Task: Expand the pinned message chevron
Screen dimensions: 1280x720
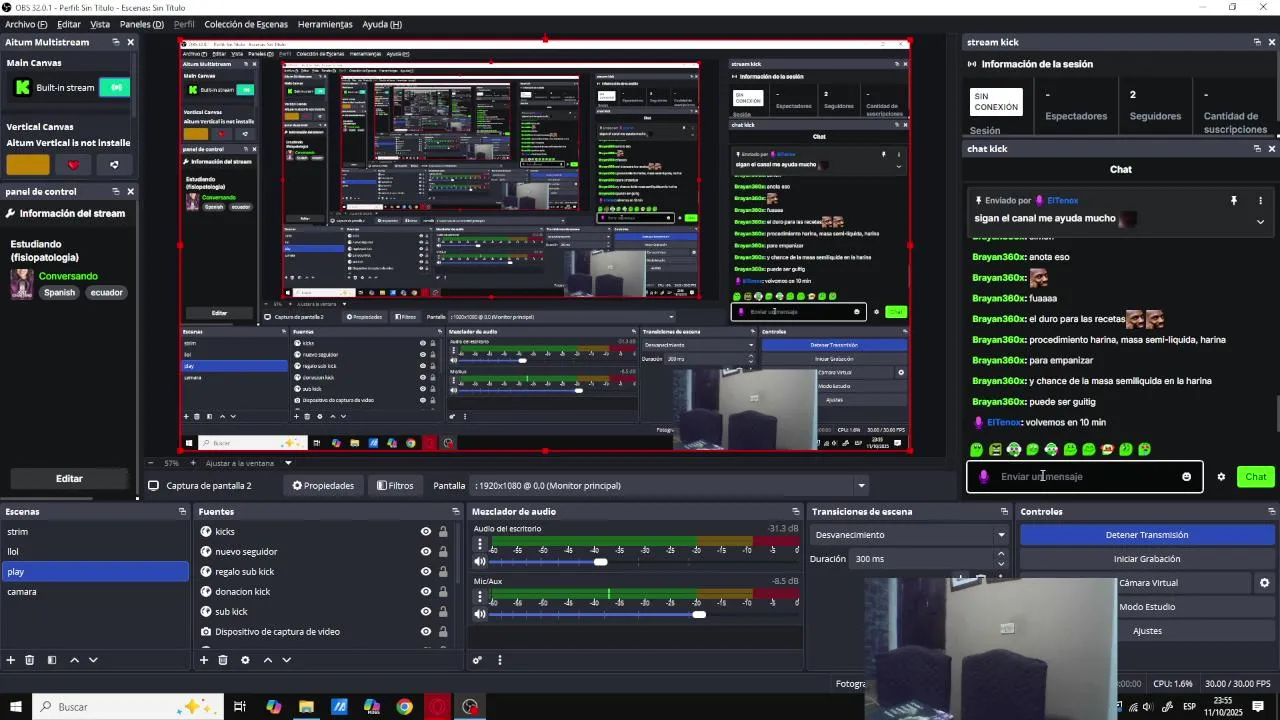Action: click(1260, 222)
